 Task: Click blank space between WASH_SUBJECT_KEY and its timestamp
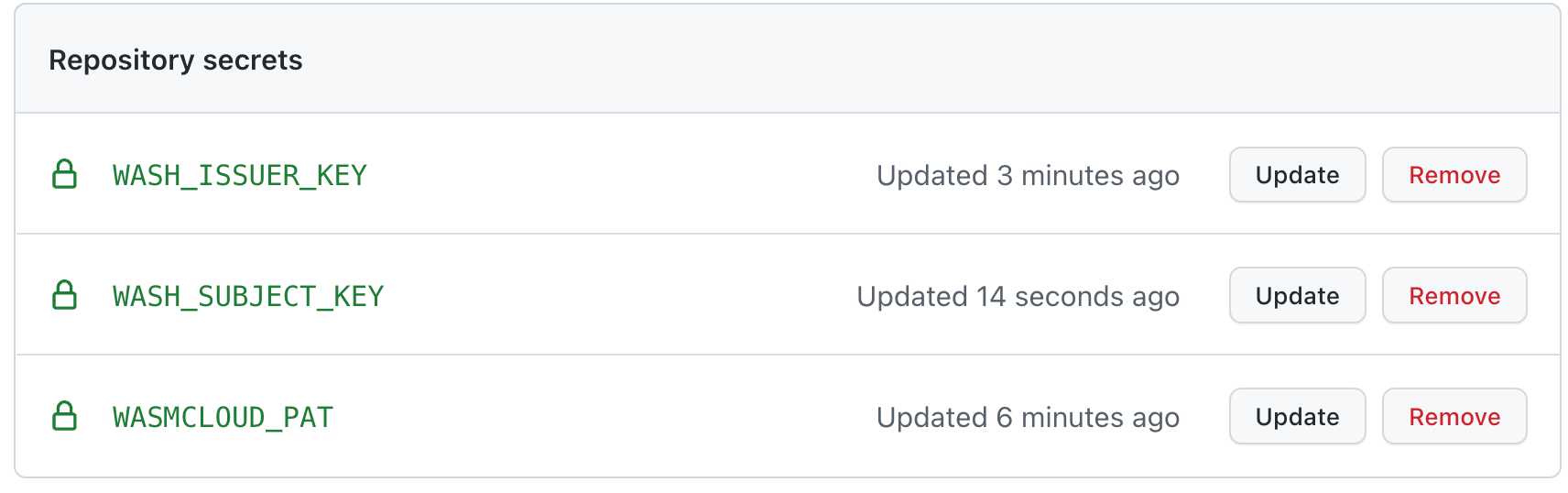[x=623, y=296]
